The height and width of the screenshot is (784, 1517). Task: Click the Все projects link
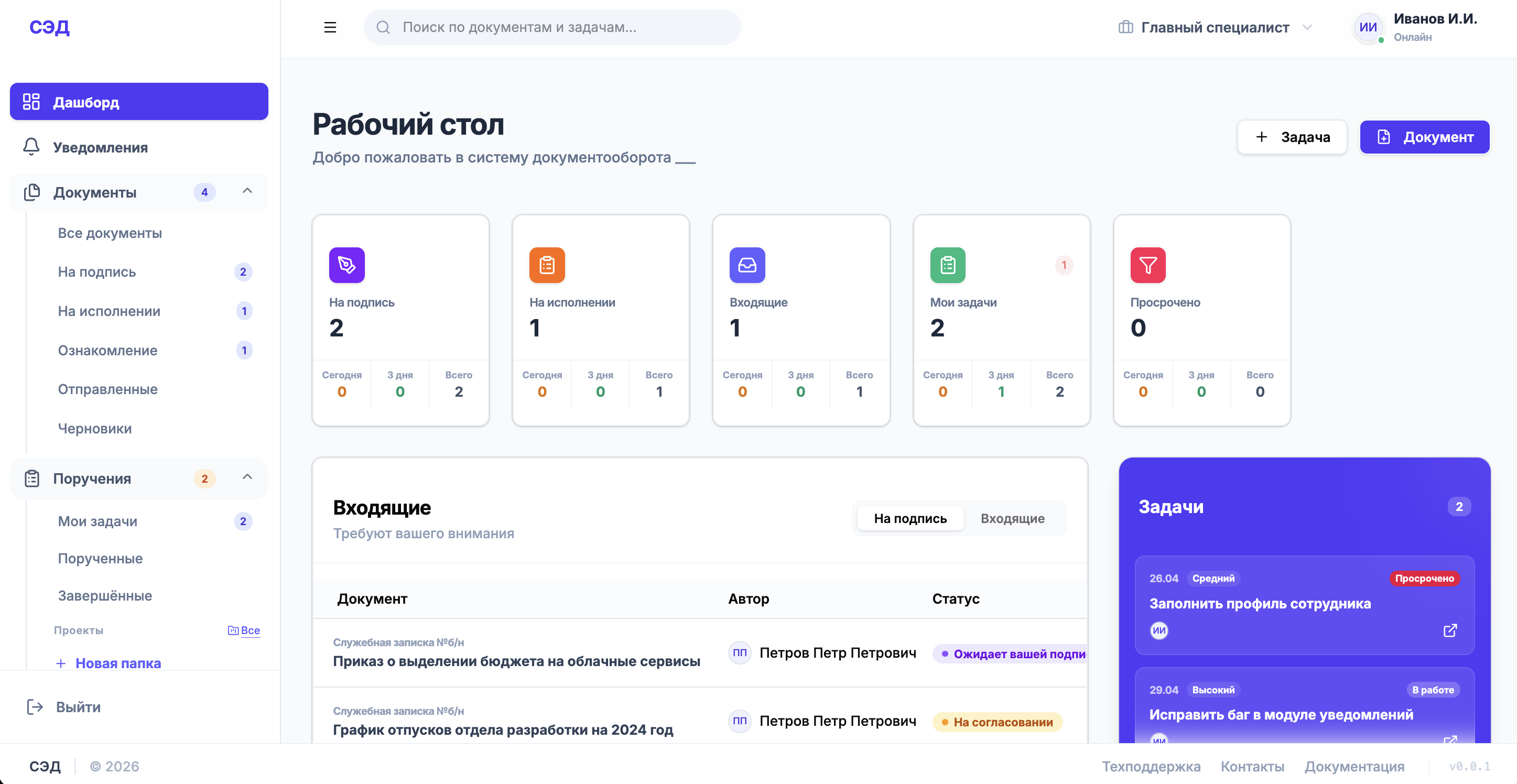point(244,630)
